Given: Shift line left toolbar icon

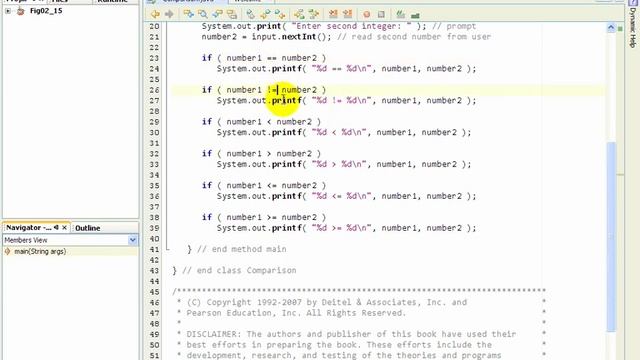Looking at the screenshot, I should tap(333, 14).
